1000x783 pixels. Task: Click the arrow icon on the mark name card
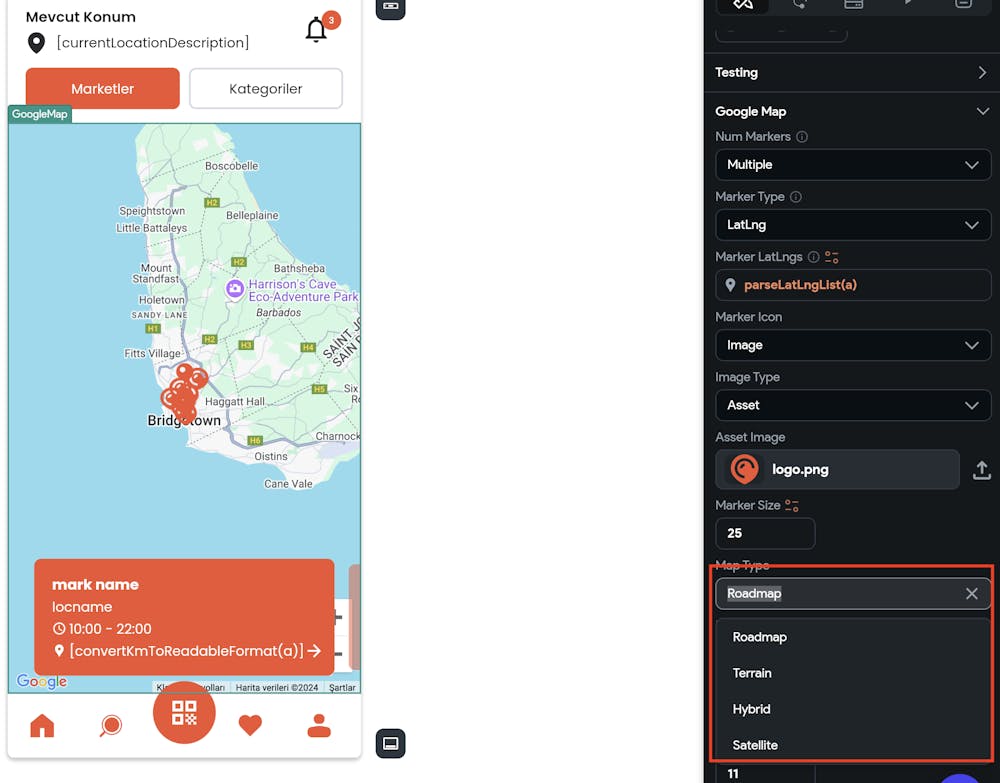(314, 651)
